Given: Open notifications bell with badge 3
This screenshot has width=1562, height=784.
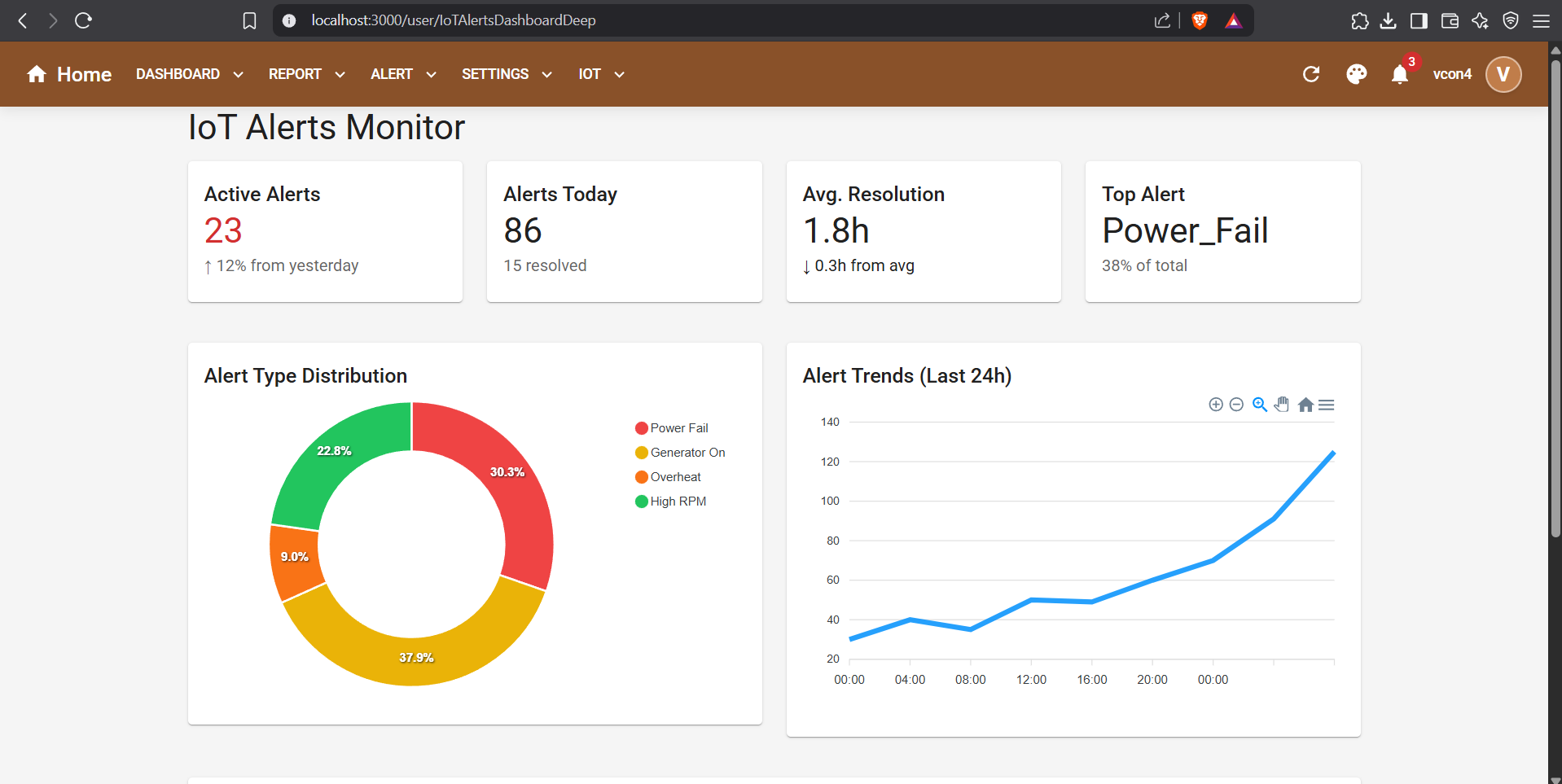Looking at the screenshot, I should point(1400,74).
